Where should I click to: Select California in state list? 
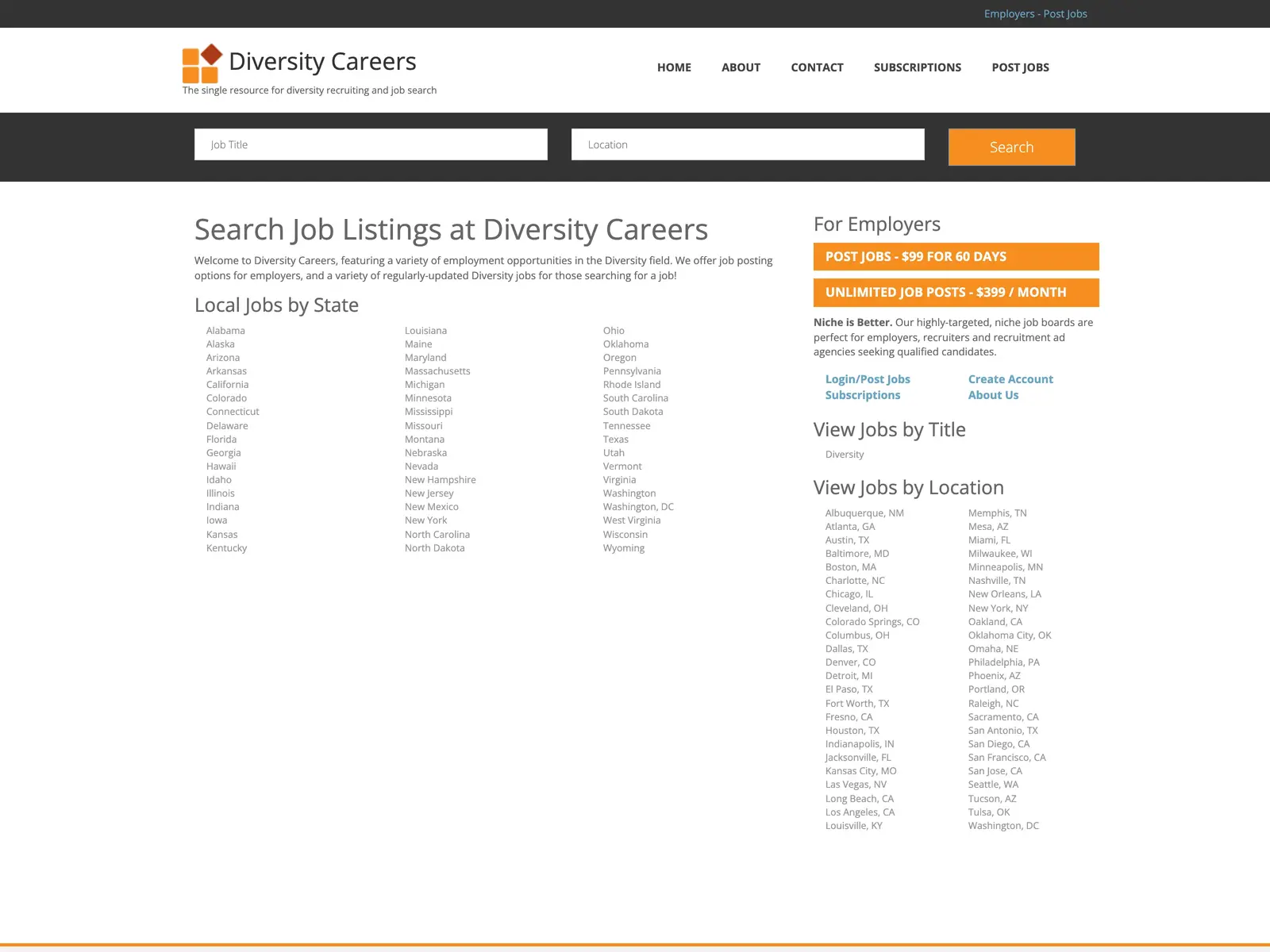[227, 385]
